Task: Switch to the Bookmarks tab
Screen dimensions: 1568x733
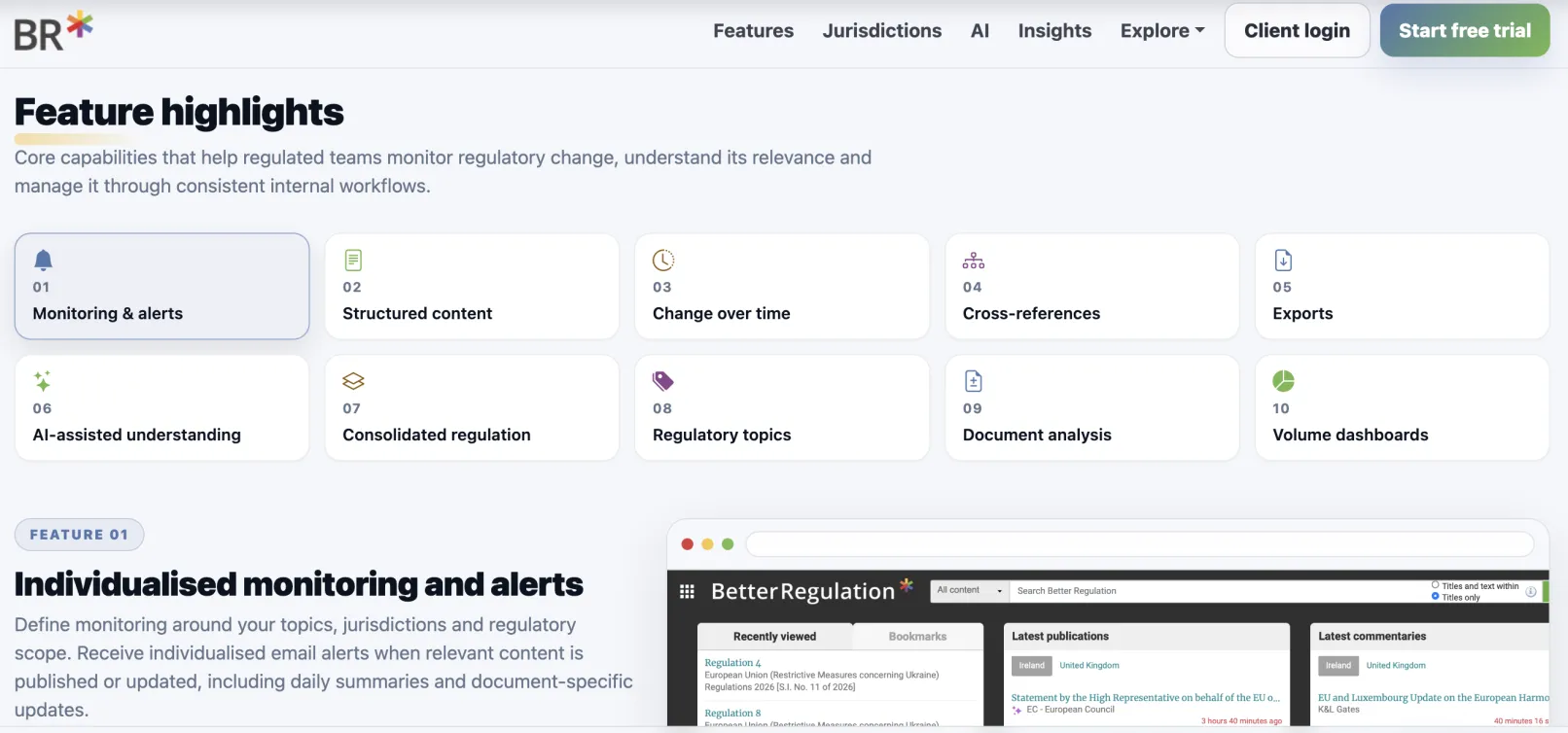Action: (x=917, y=637)
